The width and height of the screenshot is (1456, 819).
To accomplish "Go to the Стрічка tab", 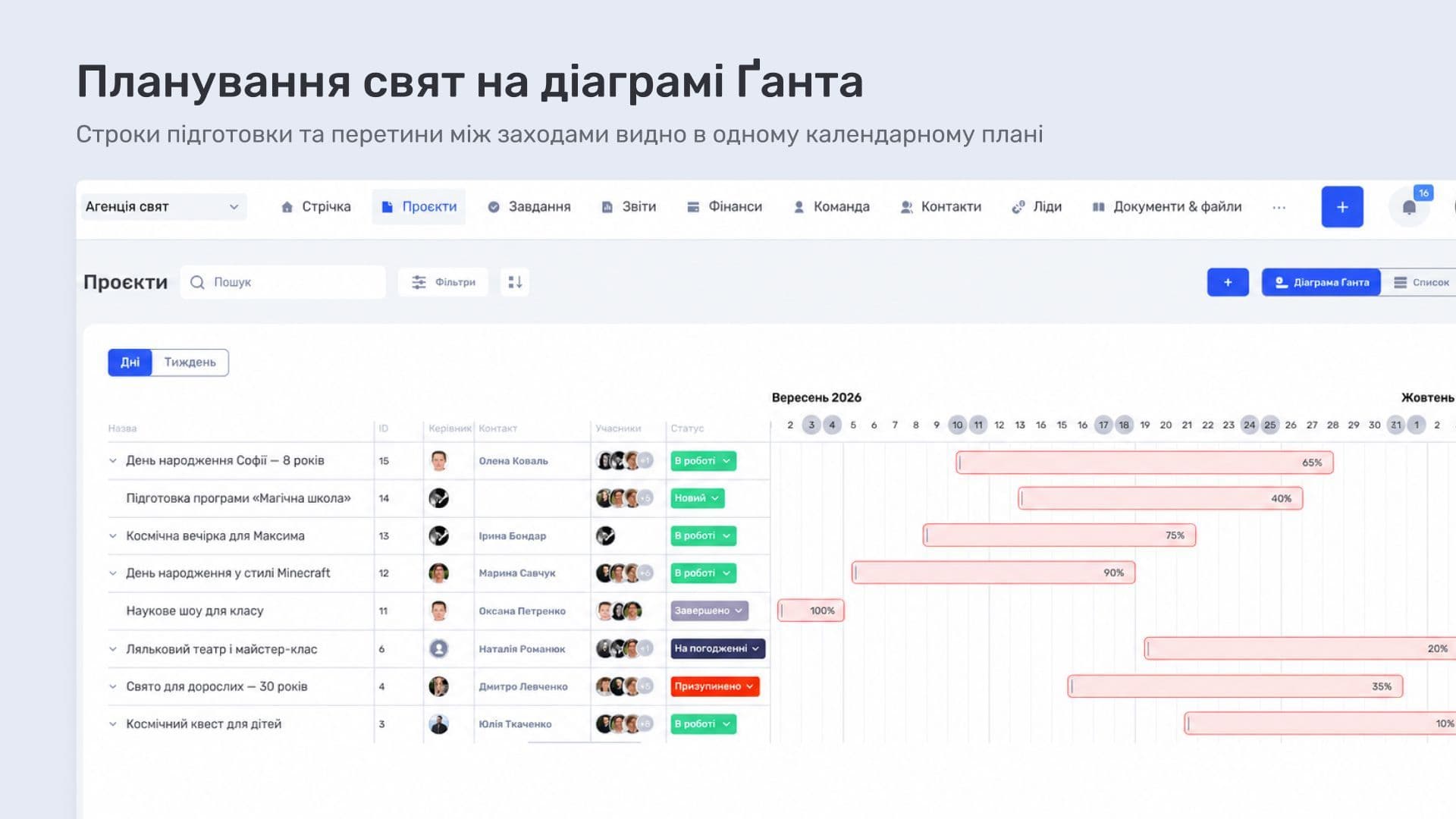I will tap(315, 207).
